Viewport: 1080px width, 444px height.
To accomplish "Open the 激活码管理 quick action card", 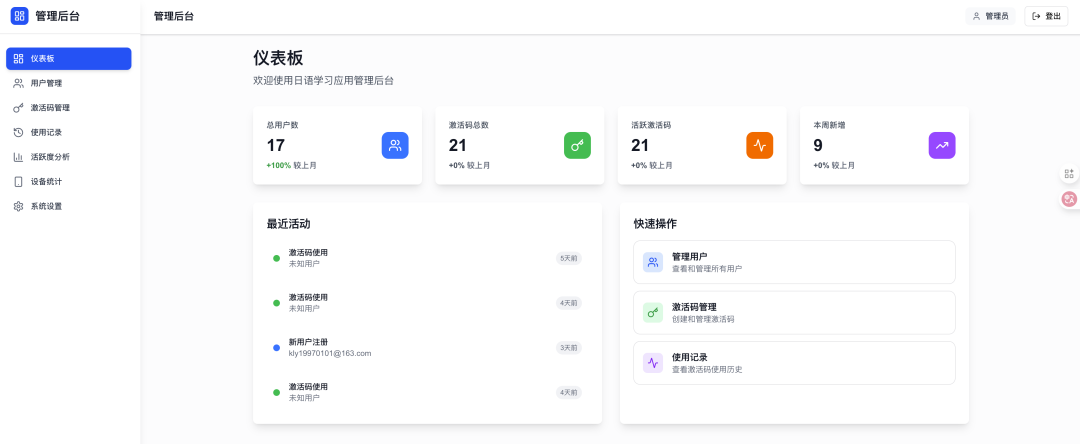I will click(x=794, y=313).
